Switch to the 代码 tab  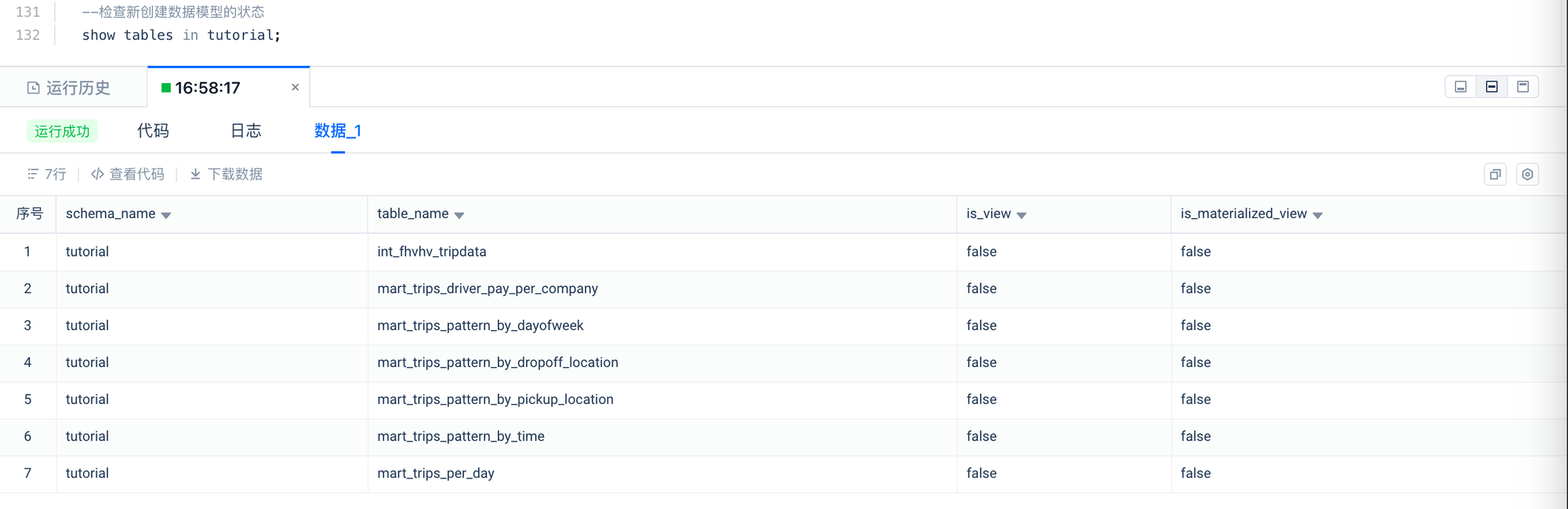(153, 131)
